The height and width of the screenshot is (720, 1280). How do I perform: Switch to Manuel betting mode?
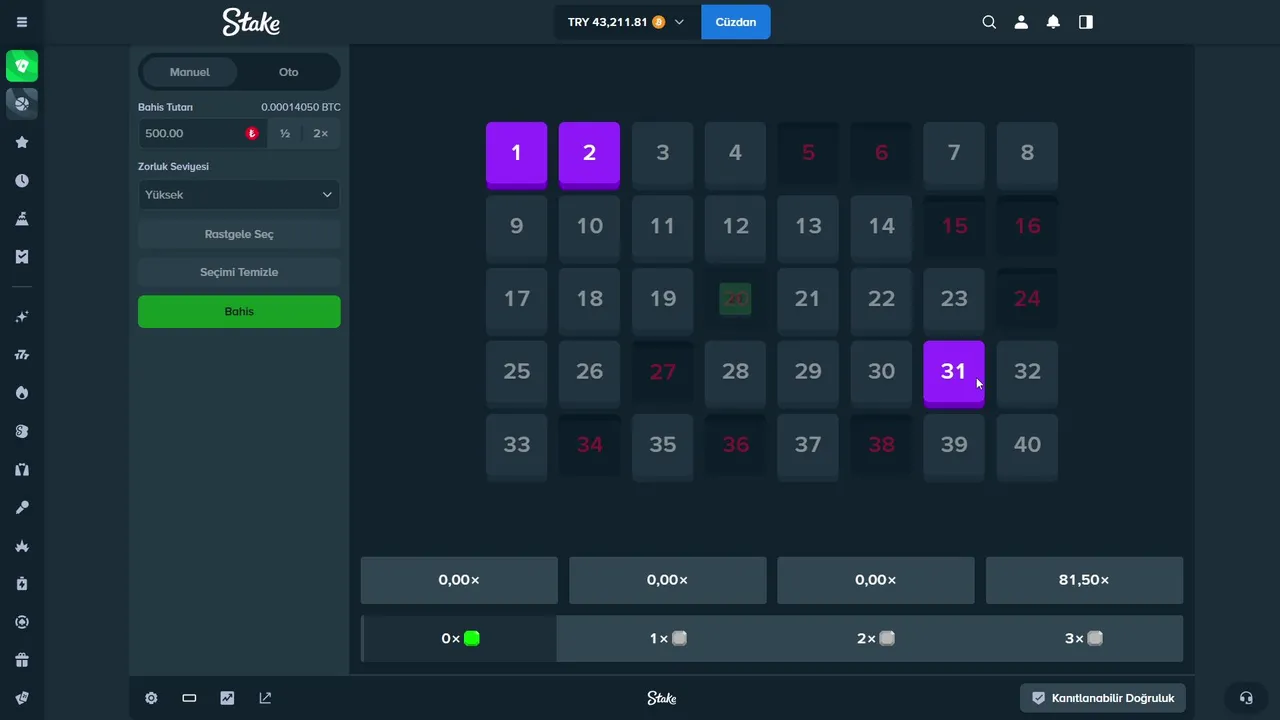190,72
